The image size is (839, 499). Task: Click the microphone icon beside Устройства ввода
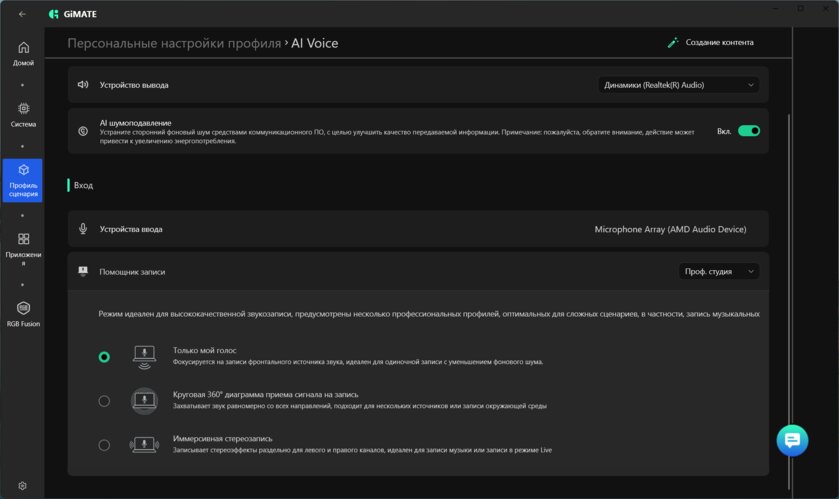click(83, 229)
